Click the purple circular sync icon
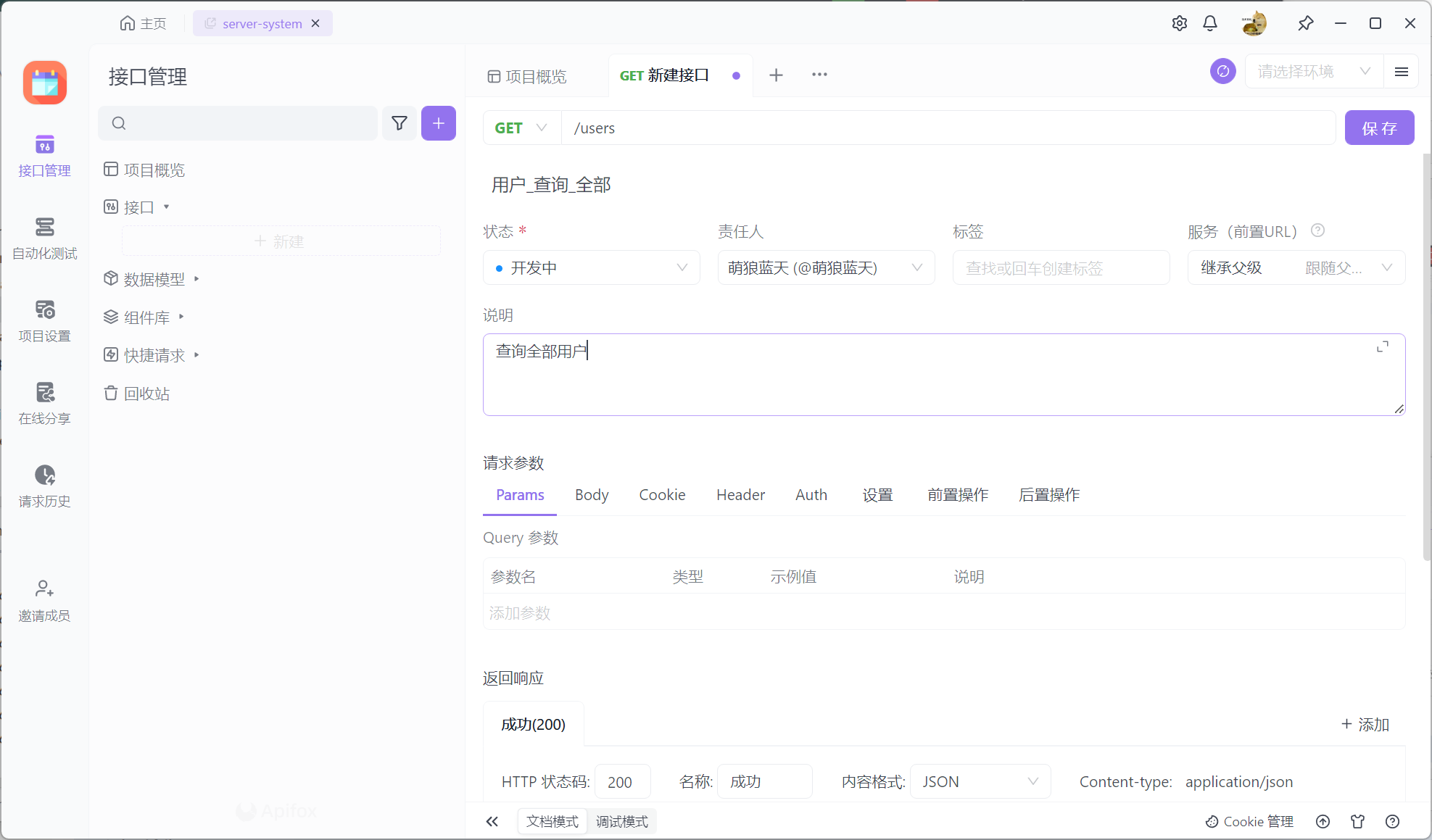 point(1222,71)
